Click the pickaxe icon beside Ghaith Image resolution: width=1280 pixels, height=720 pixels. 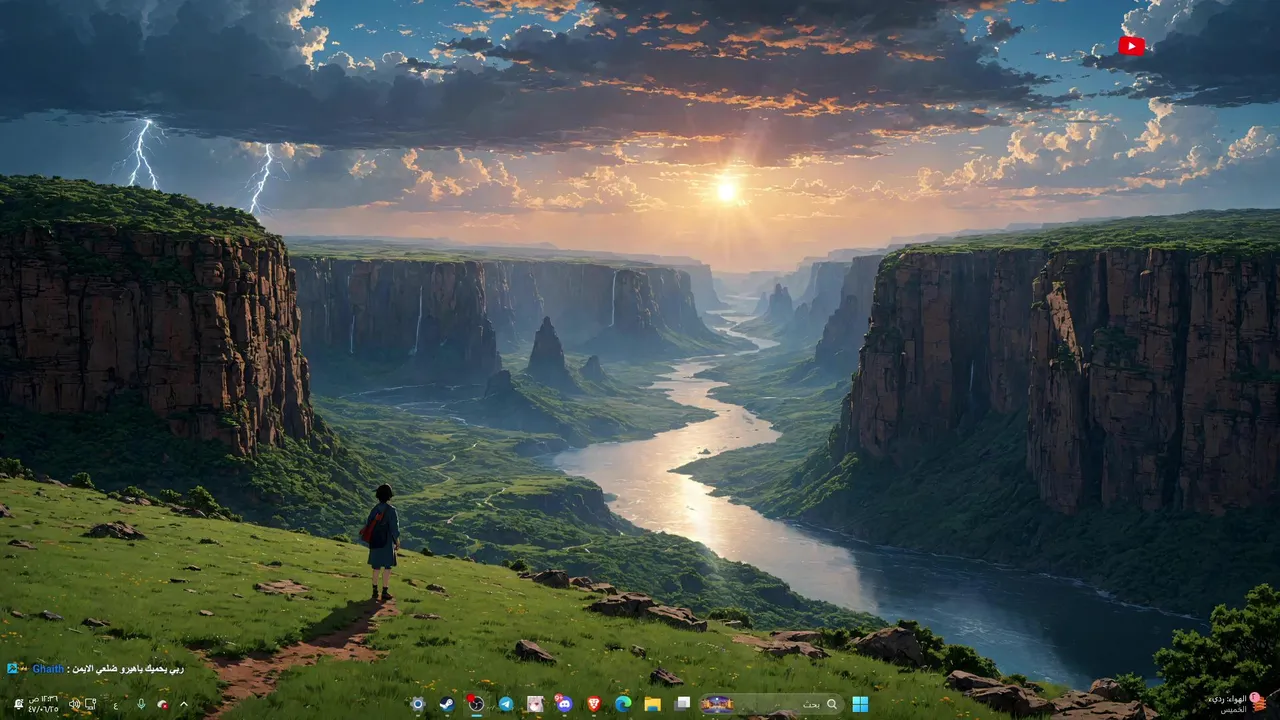point(12,668)
